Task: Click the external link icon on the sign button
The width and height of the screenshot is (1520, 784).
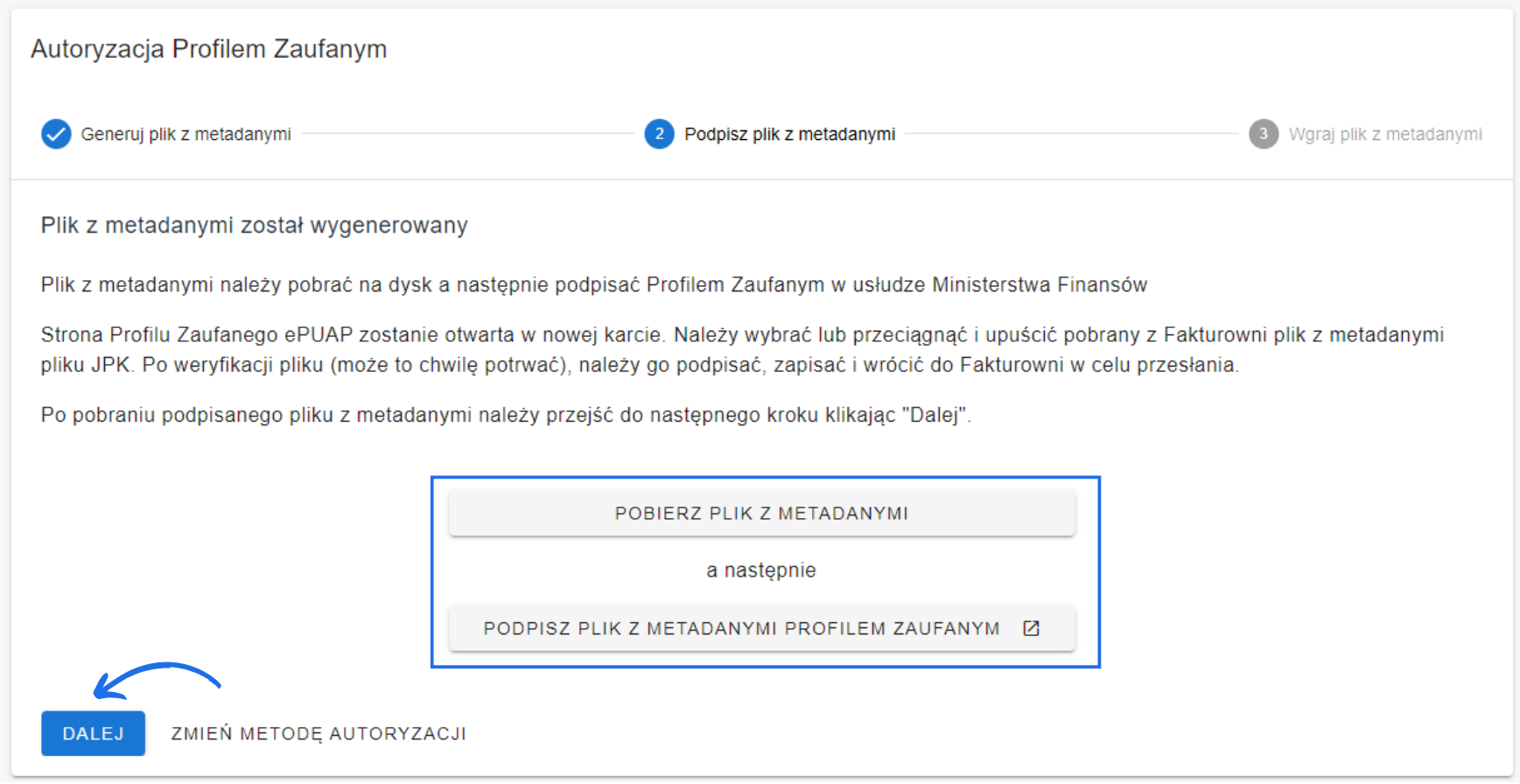Action: click(1032, 628)
